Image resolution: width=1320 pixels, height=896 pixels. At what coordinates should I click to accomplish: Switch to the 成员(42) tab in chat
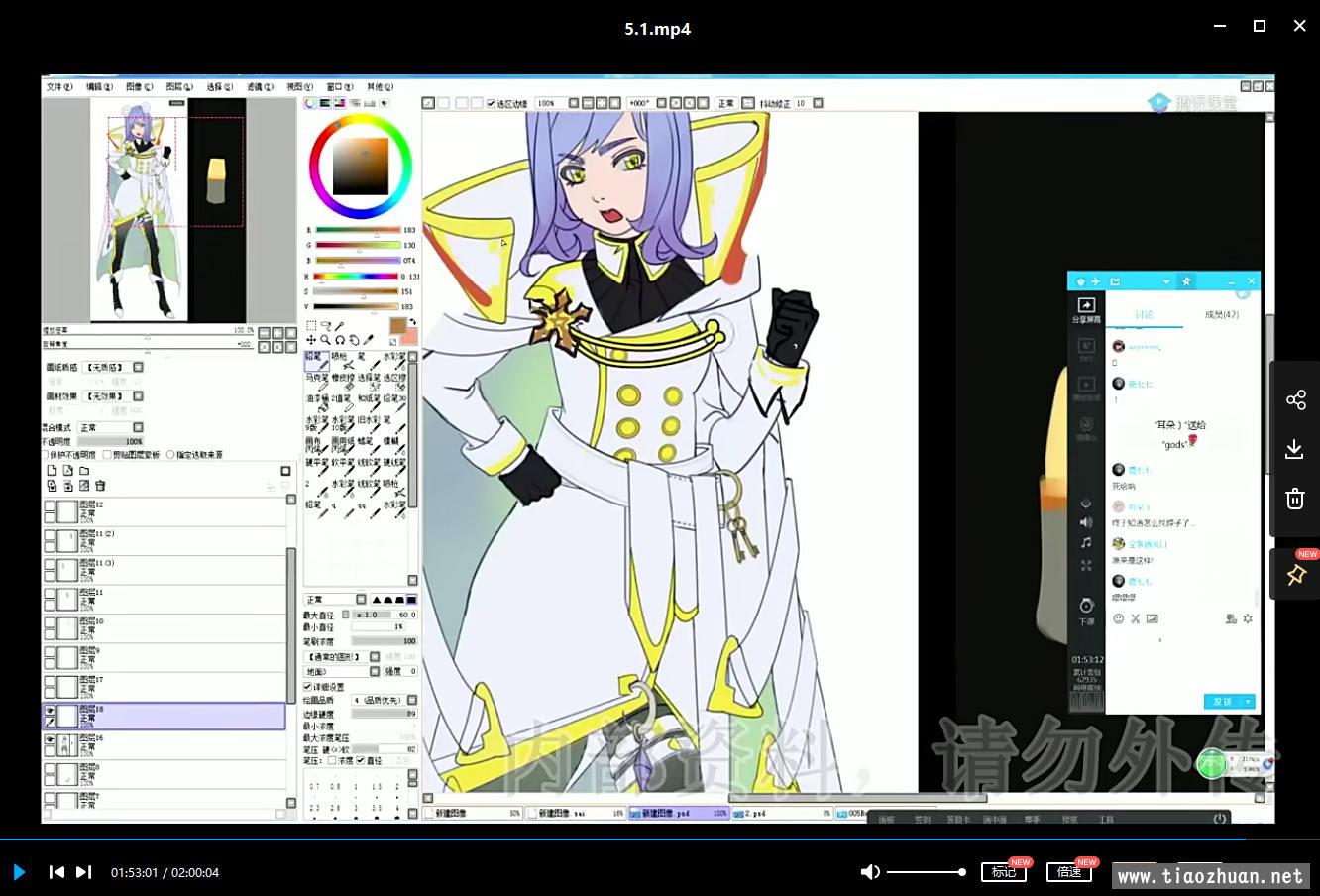1221,315
